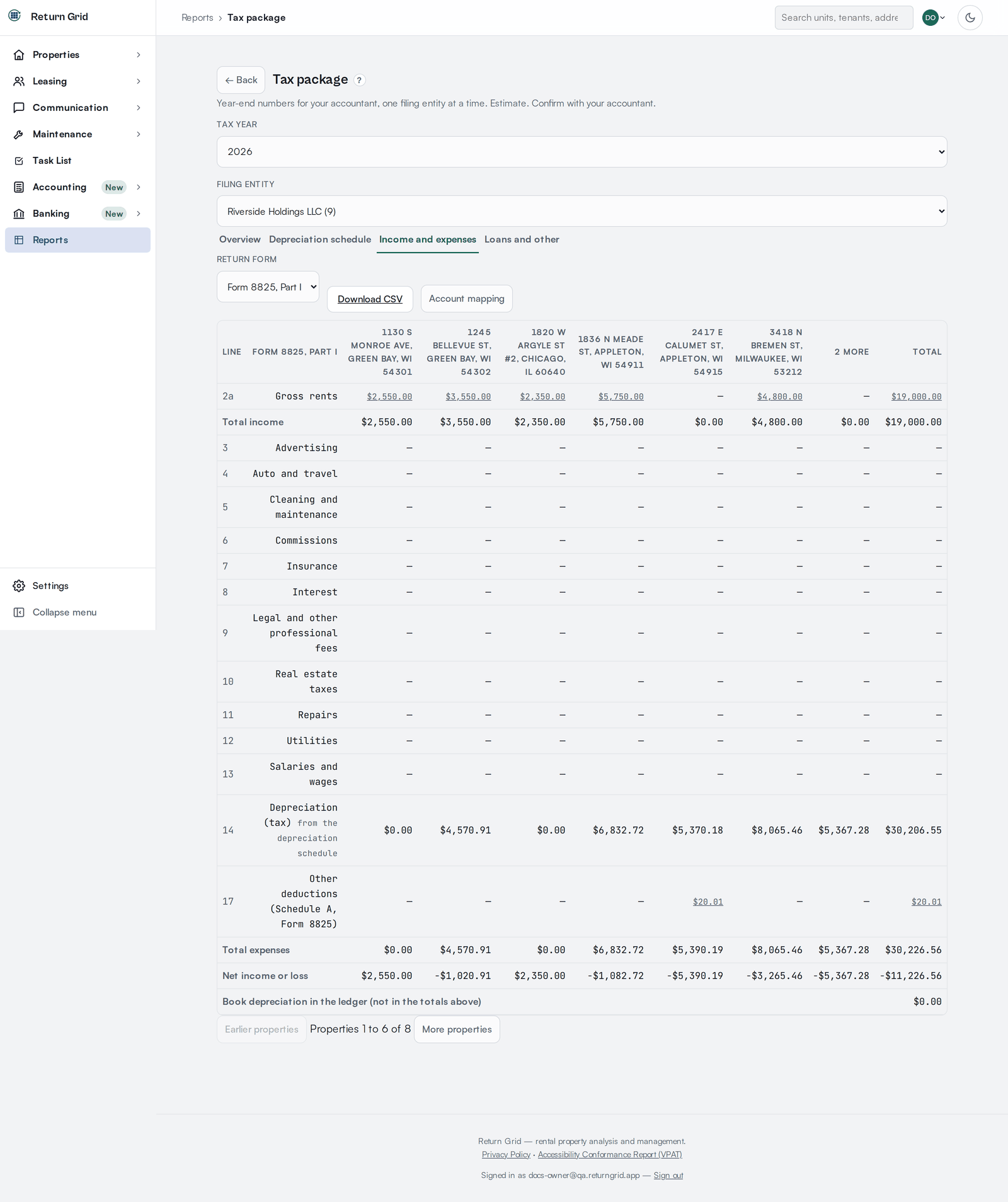Click the Settings gear icon
Image resolution: width=1008 pixels, height=1202 pixels.
pyautogui.click(x=19, y=586)
